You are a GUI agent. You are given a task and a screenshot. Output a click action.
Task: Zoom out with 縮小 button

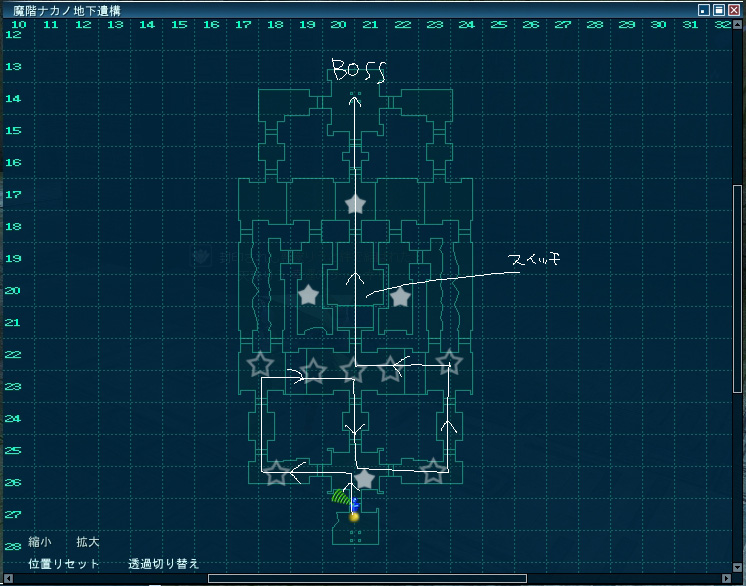click(x=40, y=542)
